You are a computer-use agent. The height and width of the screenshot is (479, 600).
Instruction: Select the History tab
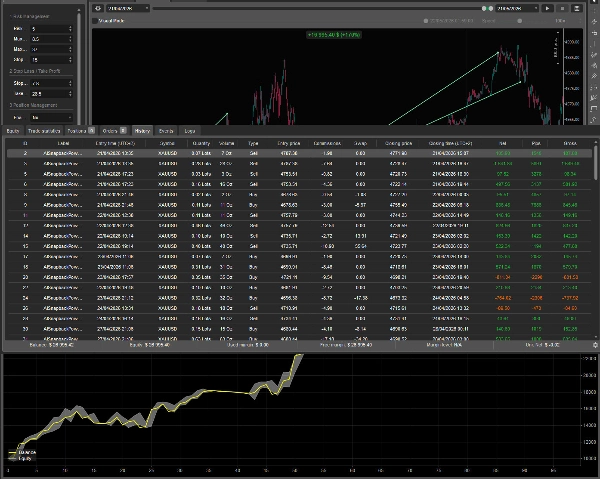coord(142,131)
